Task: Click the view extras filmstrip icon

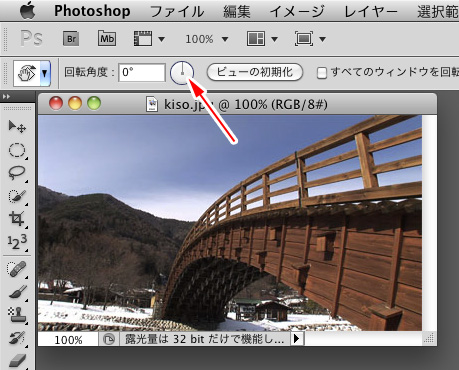Action: (143, 39)
